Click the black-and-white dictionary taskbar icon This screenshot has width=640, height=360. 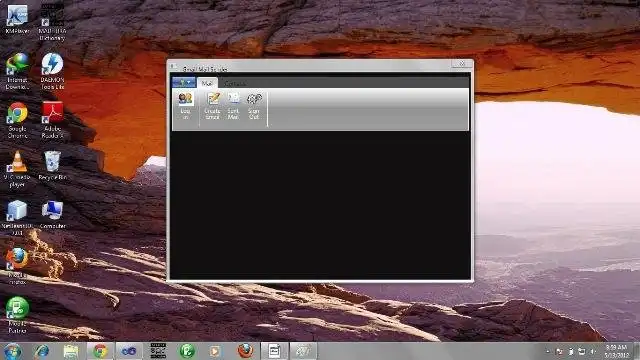[158, 351]
